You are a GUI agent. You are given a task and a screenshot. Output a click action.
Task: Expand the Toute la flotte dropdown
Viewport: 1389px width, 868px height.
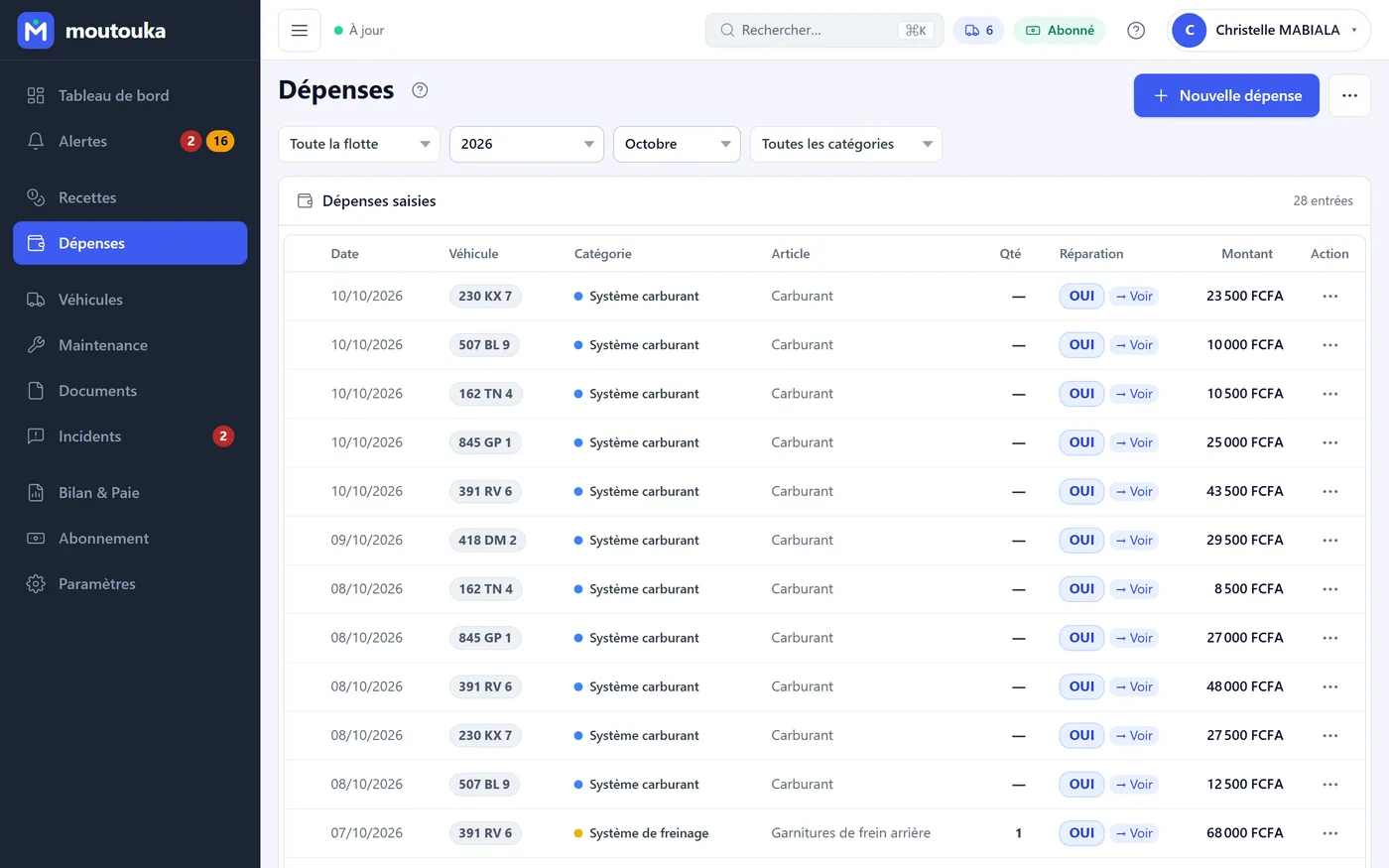click(x=359, y=144)
